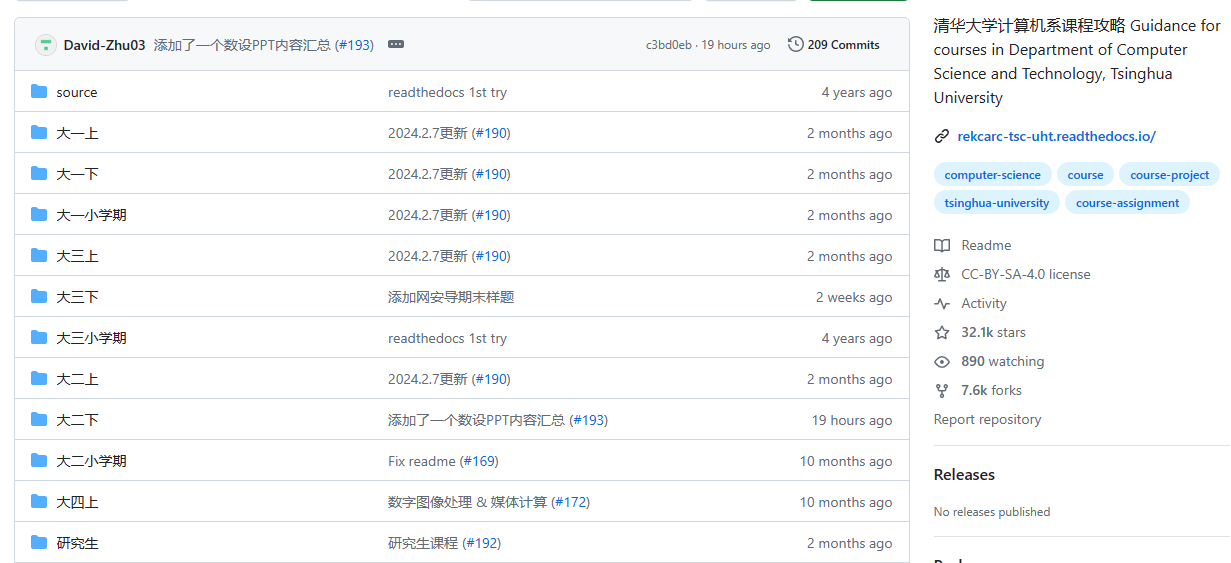The width and height of the screenshot is (1231, 563).
Task: Click the 大三上 folder icon
Action: pyautogui.click(x=39, y=256)
